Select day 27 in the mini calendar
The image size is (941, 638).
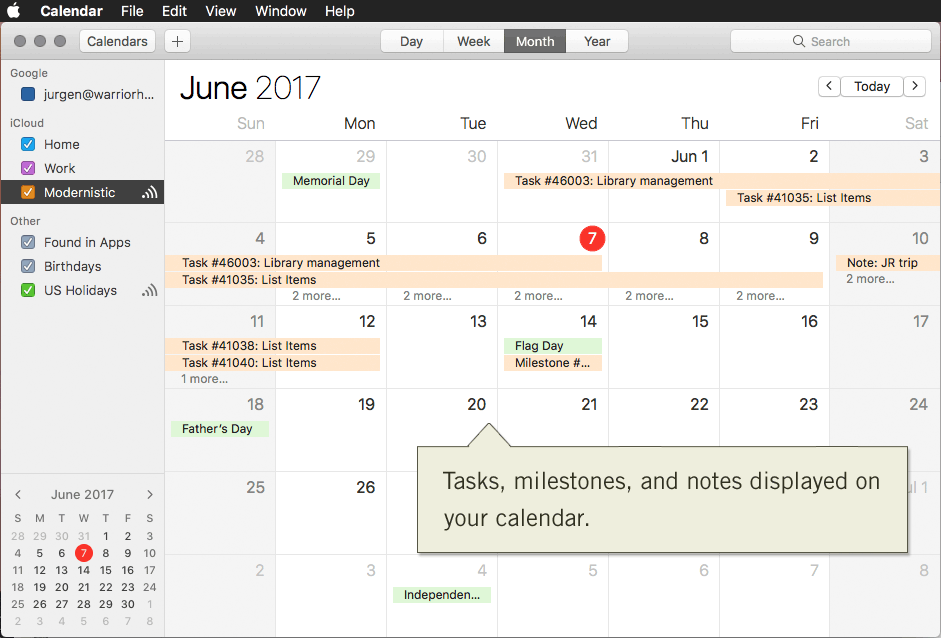click(62, 604)
